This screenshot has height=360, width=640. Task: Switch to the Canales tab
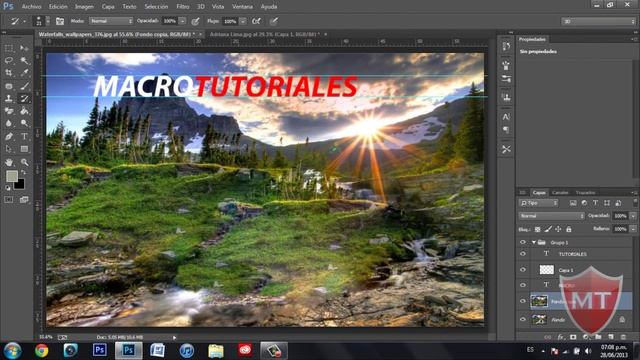[560, 192]
